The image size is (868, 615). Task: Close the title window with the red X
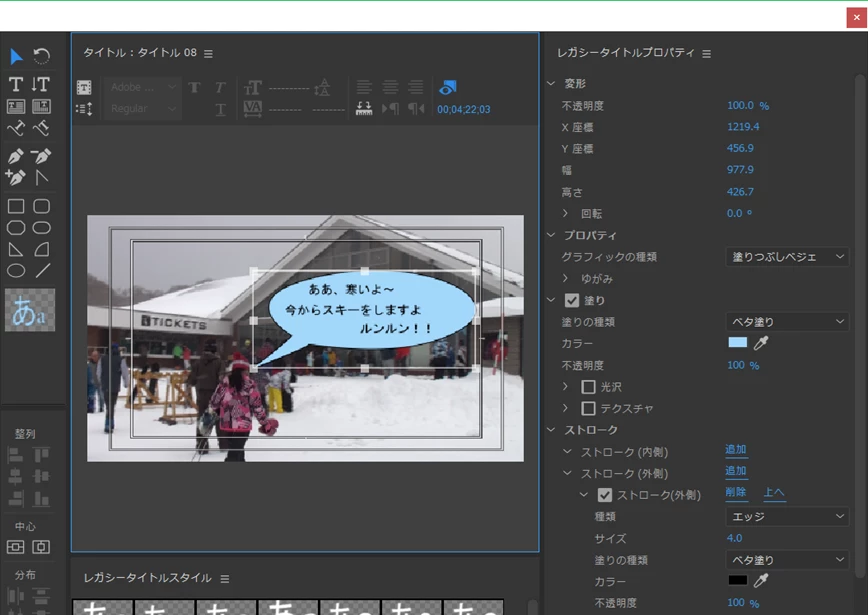856,17
